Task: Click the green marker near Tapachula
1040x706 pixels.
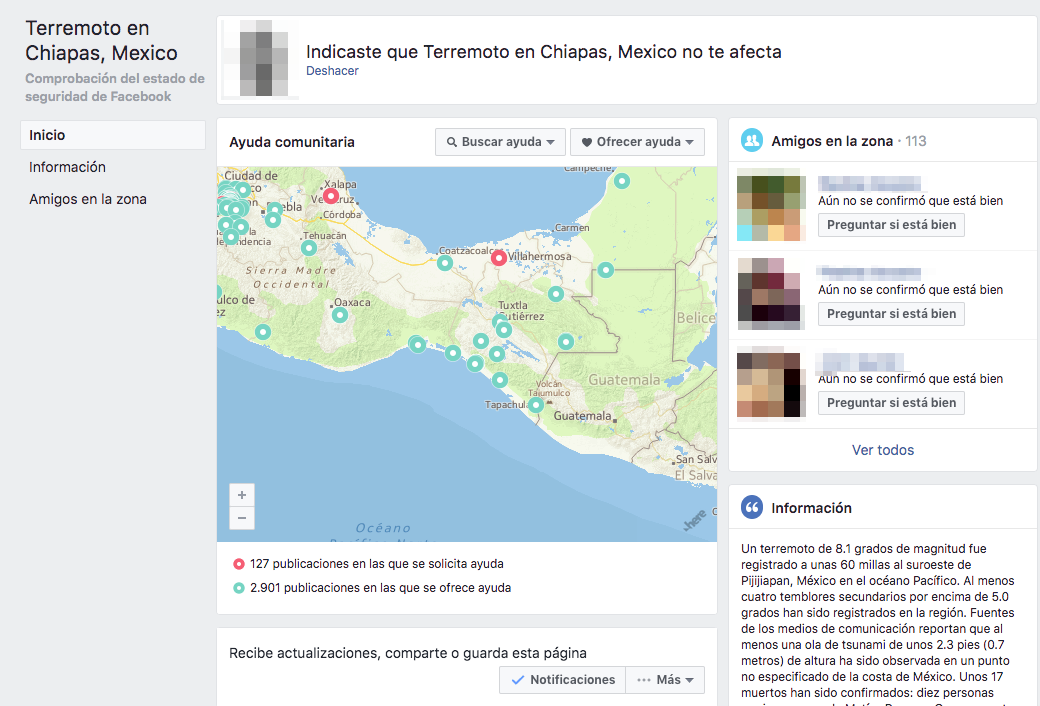Action: tap(536, 405)
